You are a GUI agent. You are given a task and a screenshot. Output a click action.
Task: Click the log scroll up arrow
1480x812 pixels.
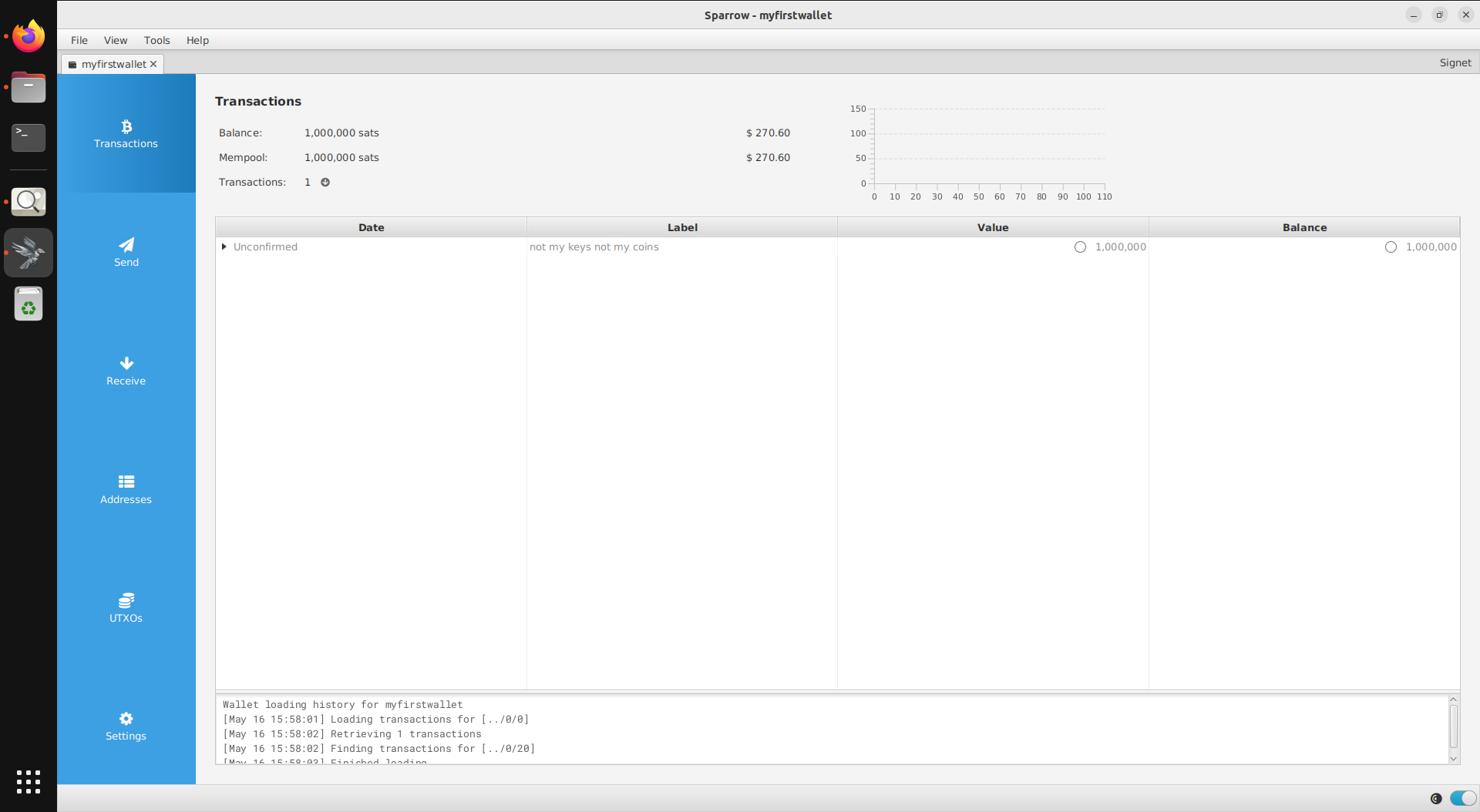click(1454, 700)
